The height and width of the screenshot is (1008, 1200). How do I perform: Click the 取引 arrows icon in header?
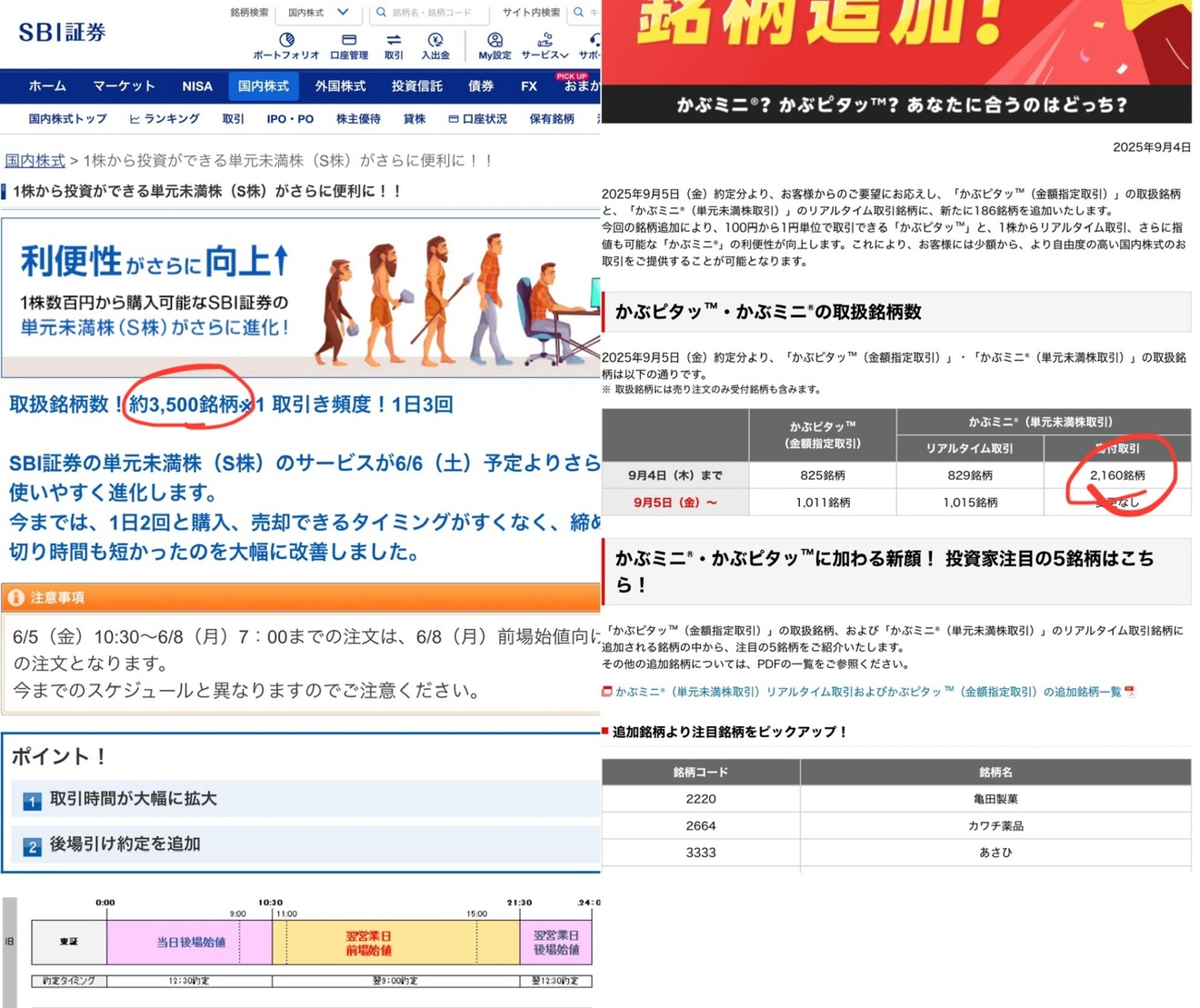point(394,40)
